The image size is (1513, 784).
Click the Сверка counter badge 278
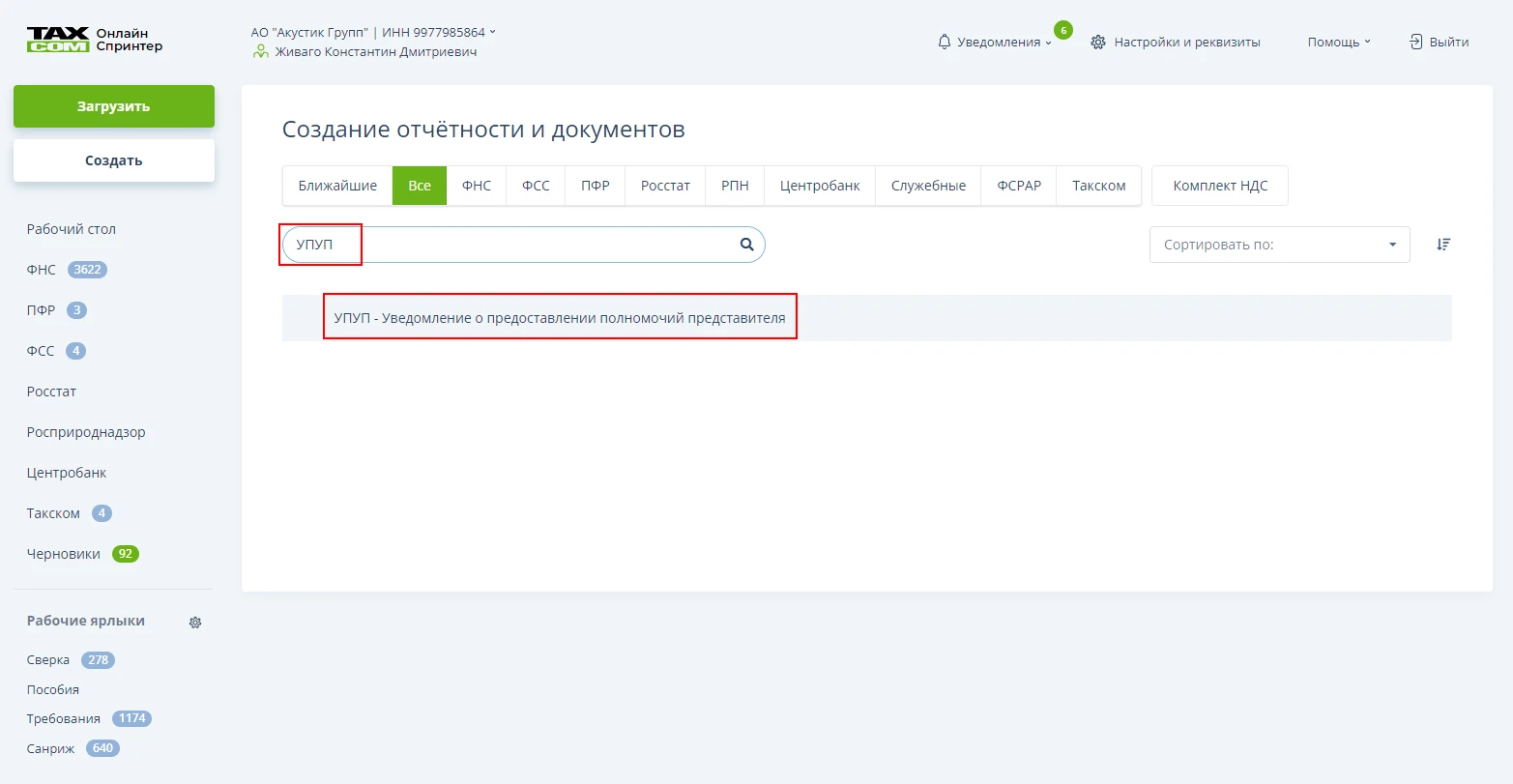pos(98,660)
